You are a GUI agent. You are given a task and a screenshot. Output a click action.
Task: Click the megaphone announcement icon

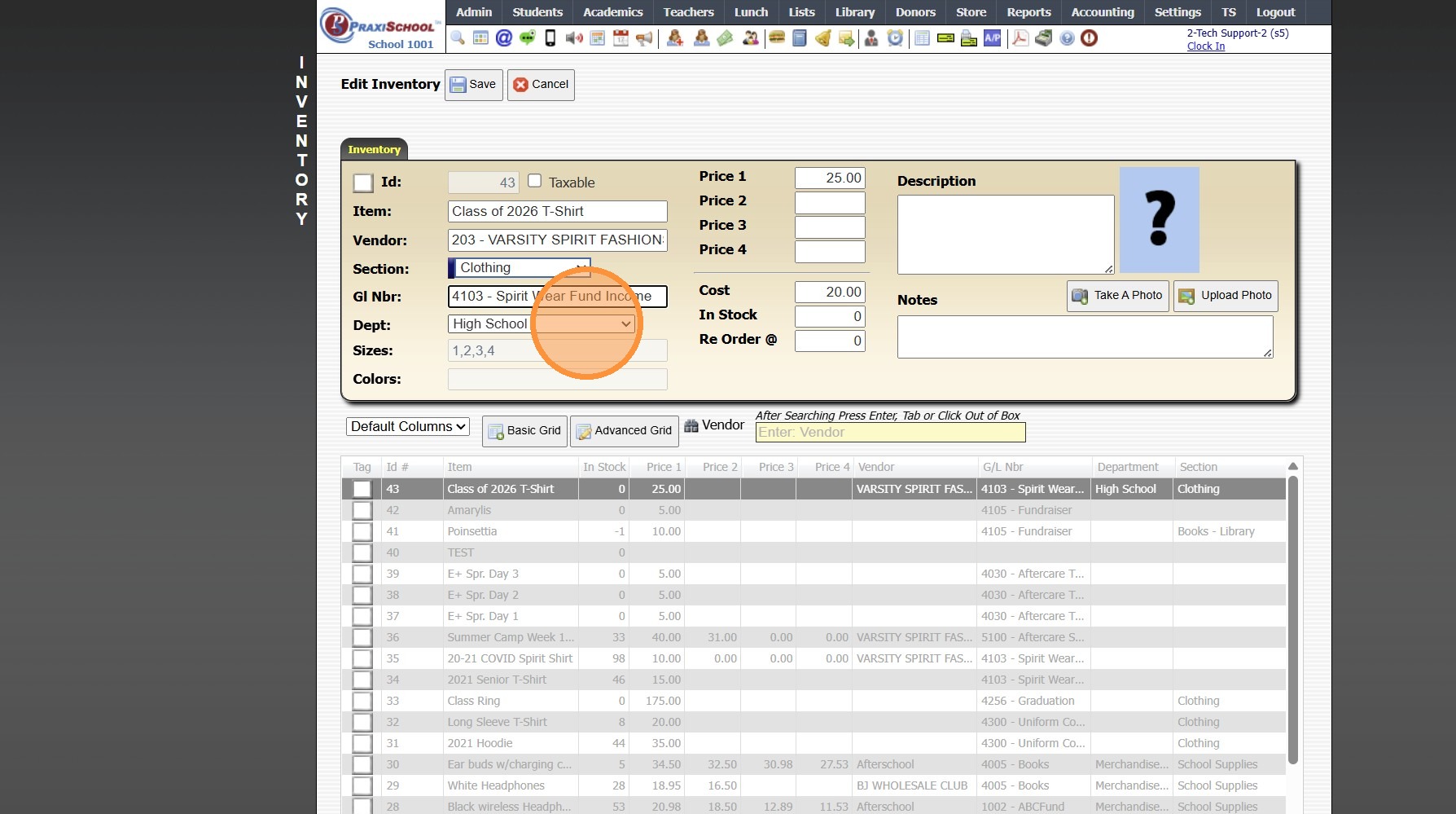[x=644, y=38]
